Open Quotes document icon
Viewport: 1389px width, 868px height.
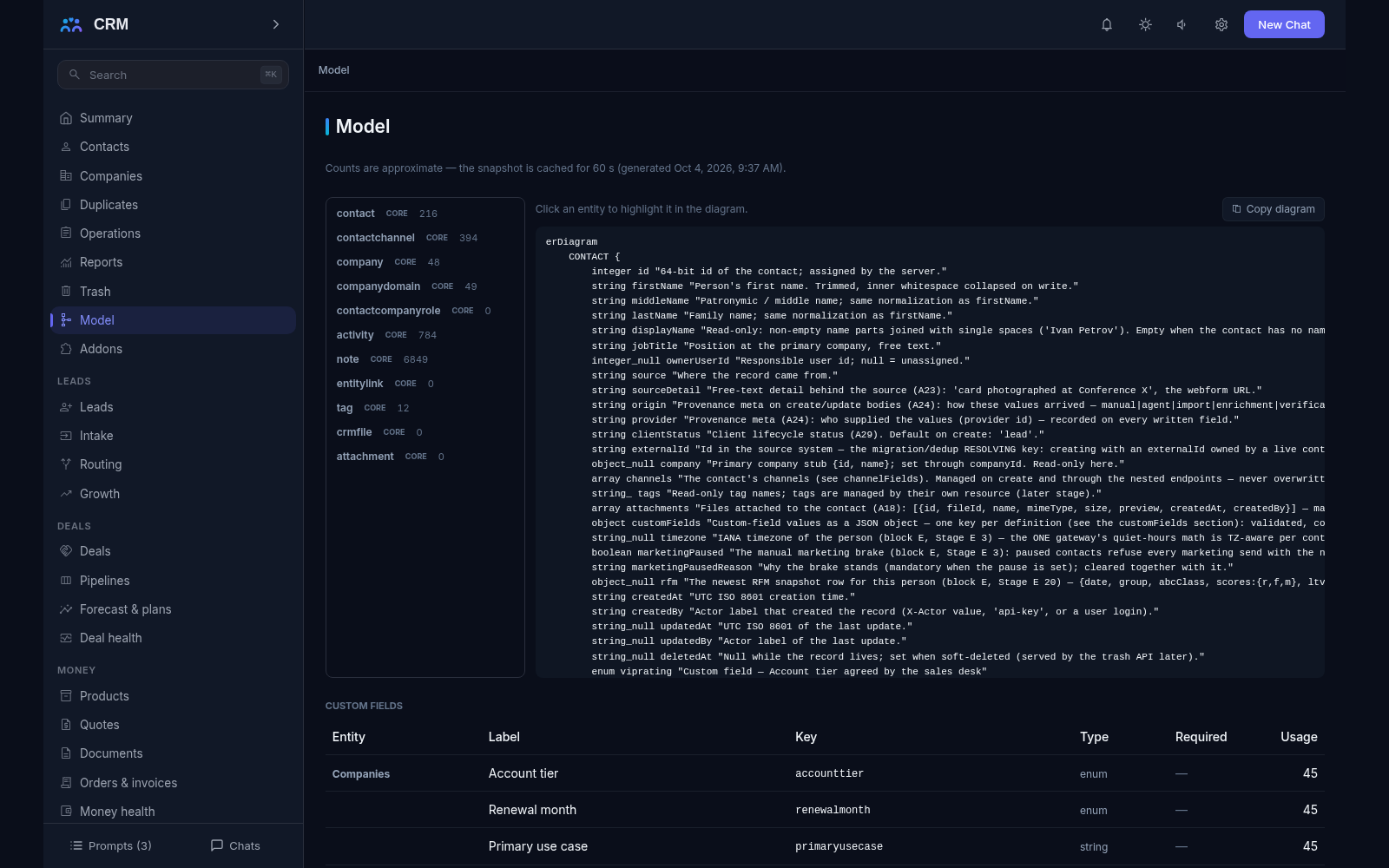(x=66, y=725)
